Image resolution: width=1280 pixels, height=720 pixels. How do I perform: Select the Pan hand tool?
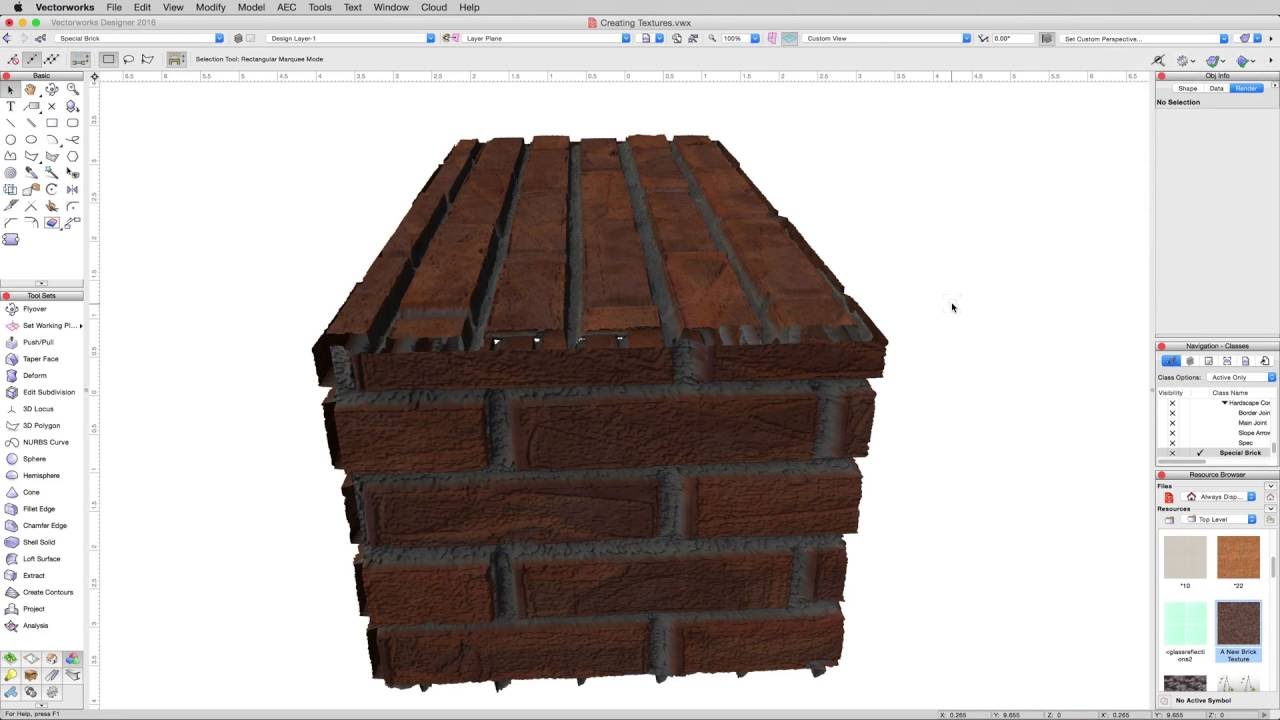pos(31,89)
